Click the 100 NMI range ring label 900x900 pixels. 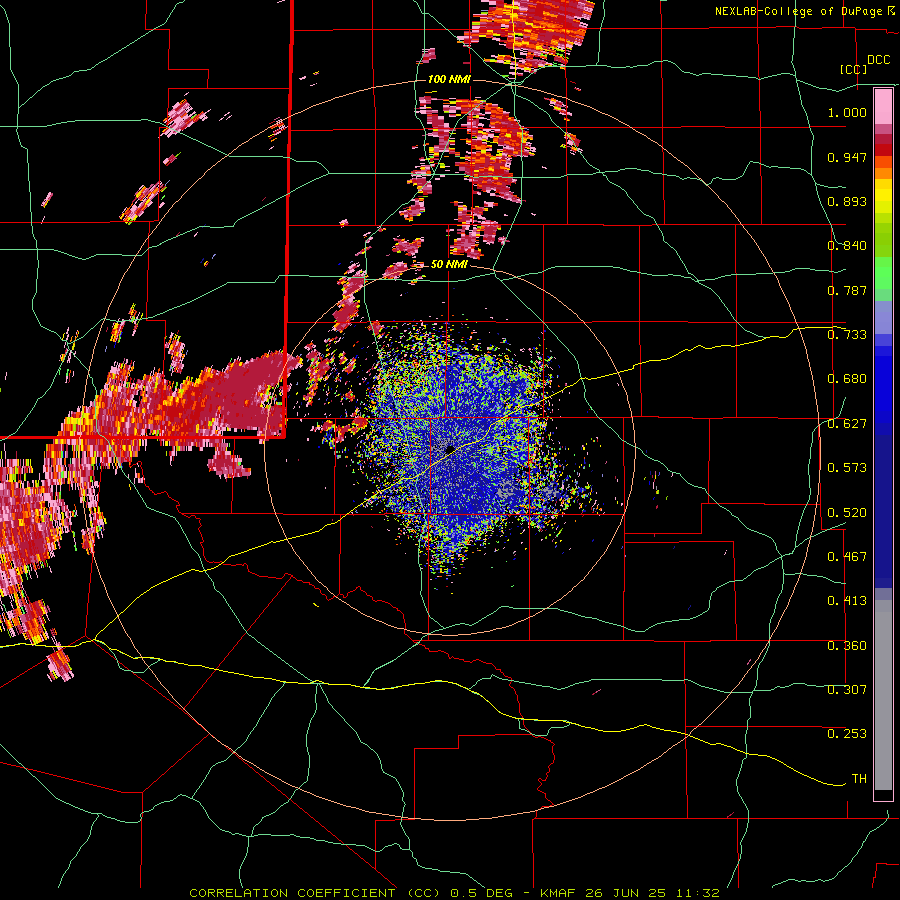(449, 79)
